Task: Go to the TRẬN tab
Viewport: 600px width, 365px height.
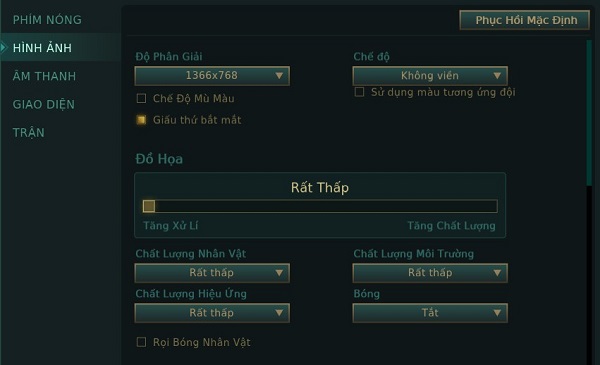Action: [x=29, y=133]
